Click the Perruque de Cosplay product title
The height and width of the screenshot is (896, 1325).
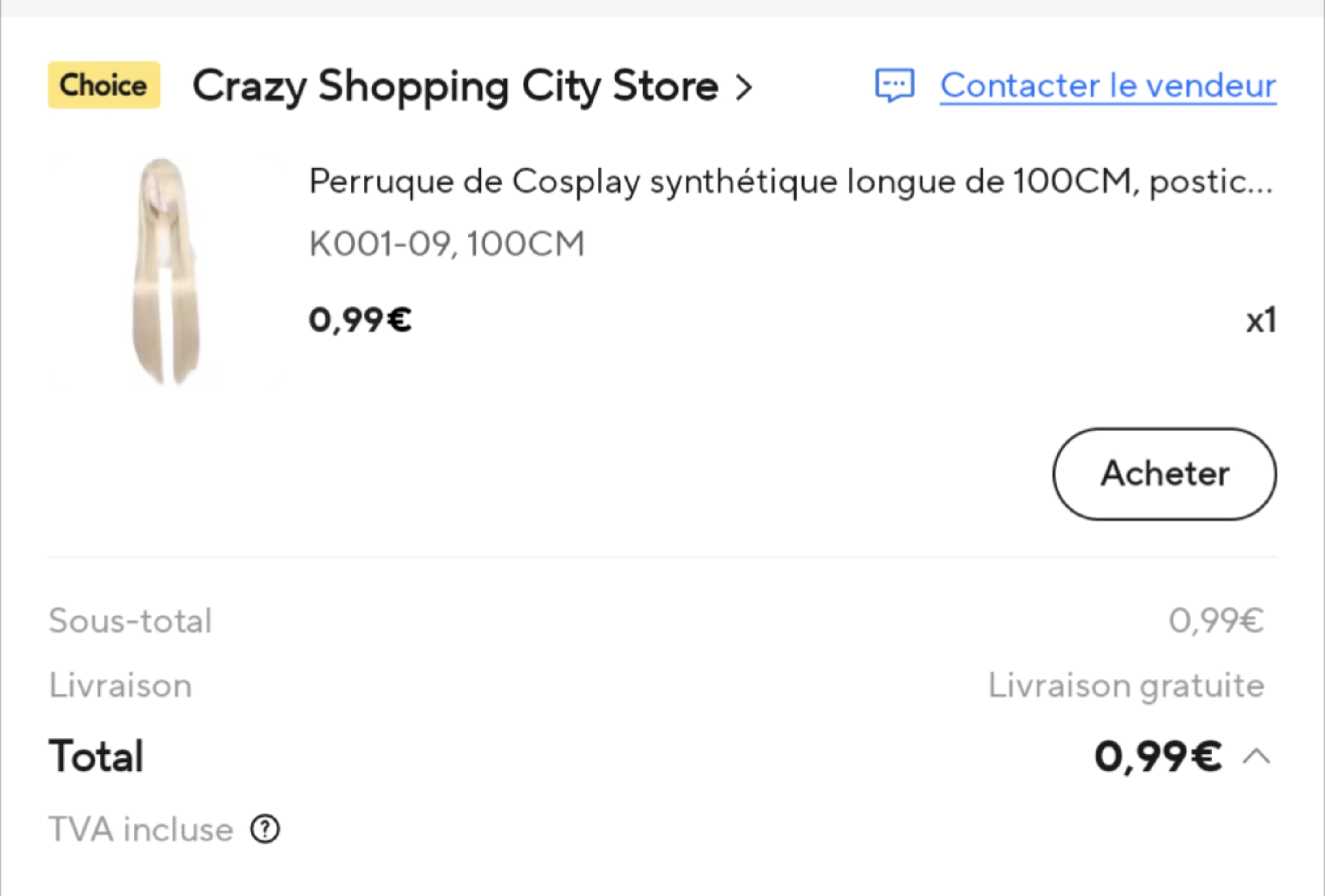[x=790, y=182]
